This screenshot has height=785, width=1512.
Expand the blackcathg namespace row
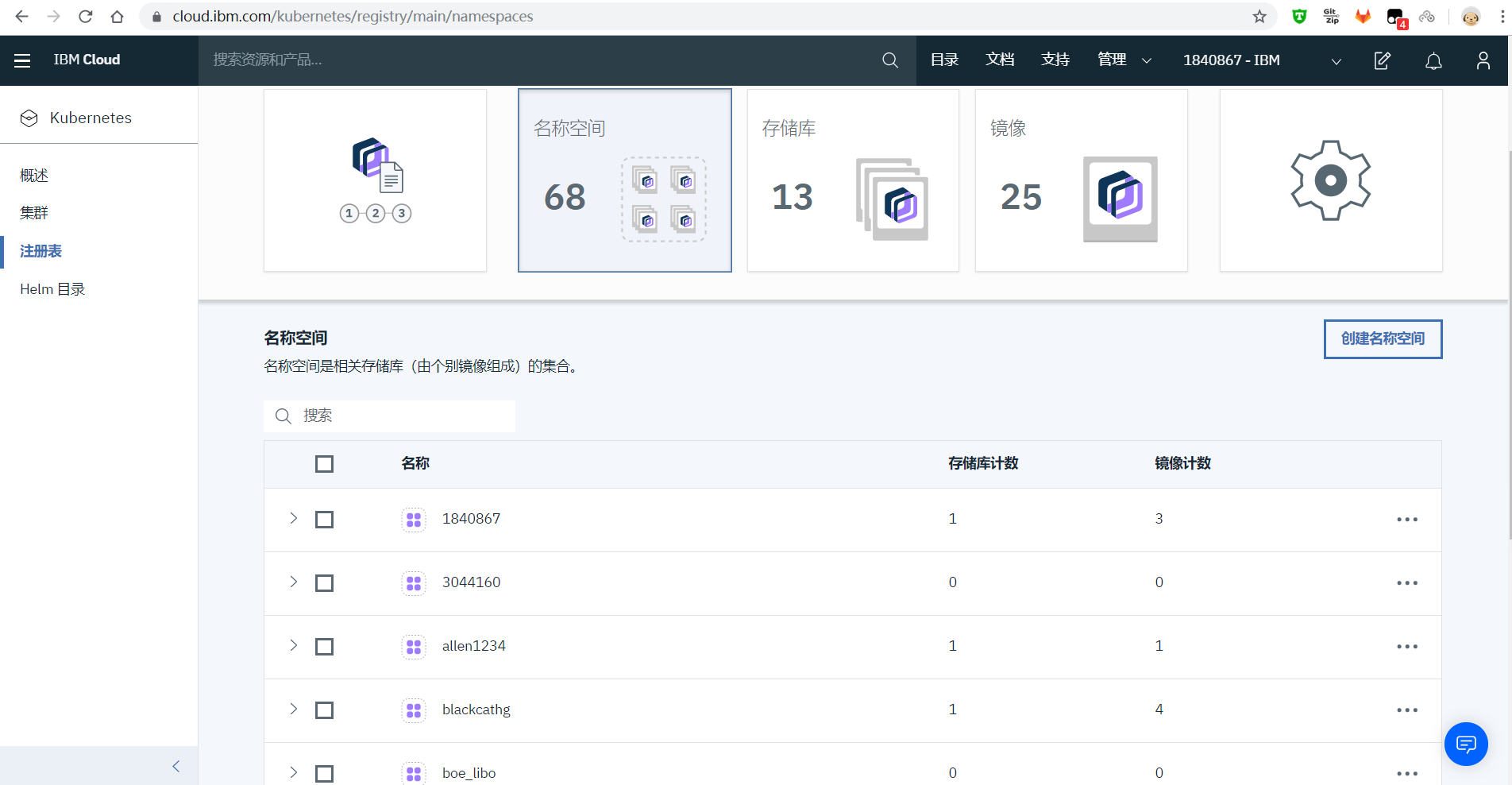[294, 709]
